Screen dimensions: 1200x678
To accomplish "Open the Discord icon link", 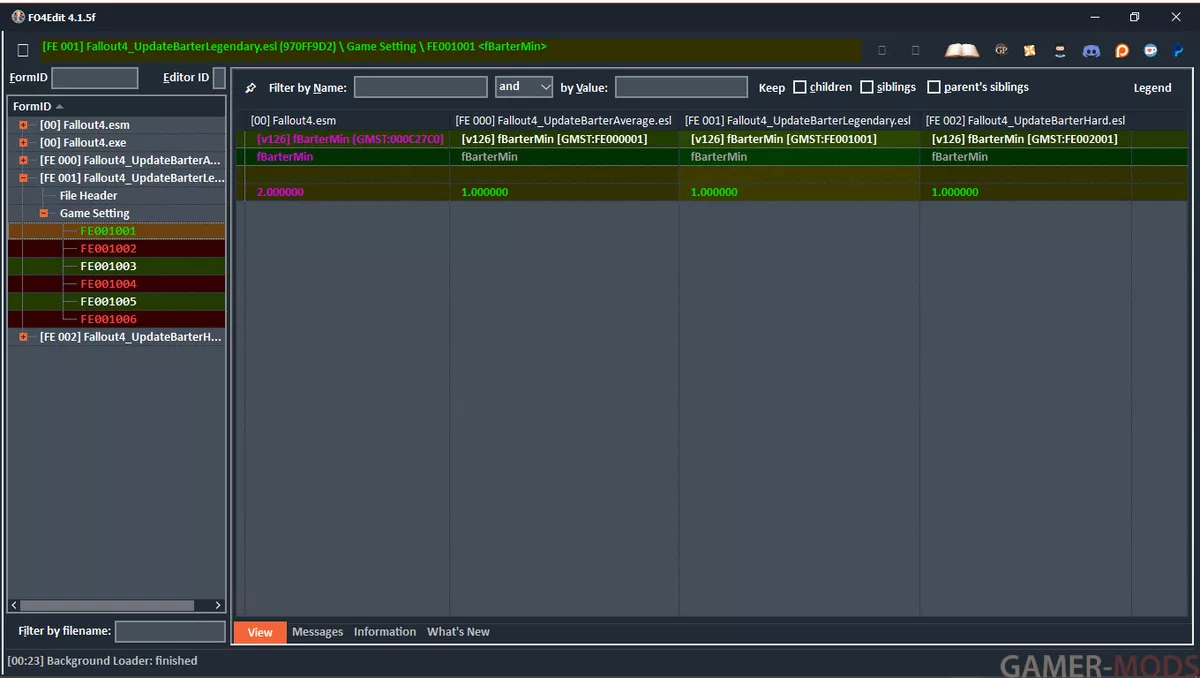I will [x=1091, y=50].
